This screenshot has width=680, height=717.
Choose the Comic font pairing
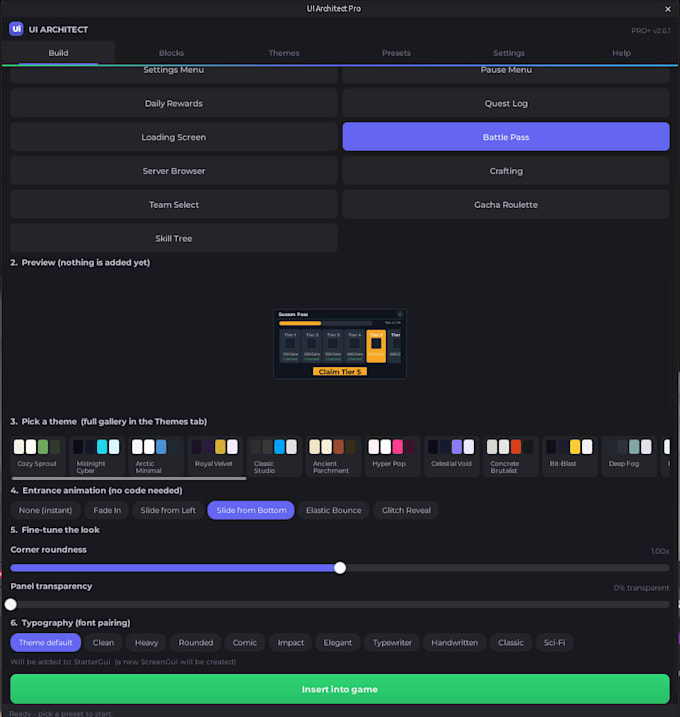245,642
